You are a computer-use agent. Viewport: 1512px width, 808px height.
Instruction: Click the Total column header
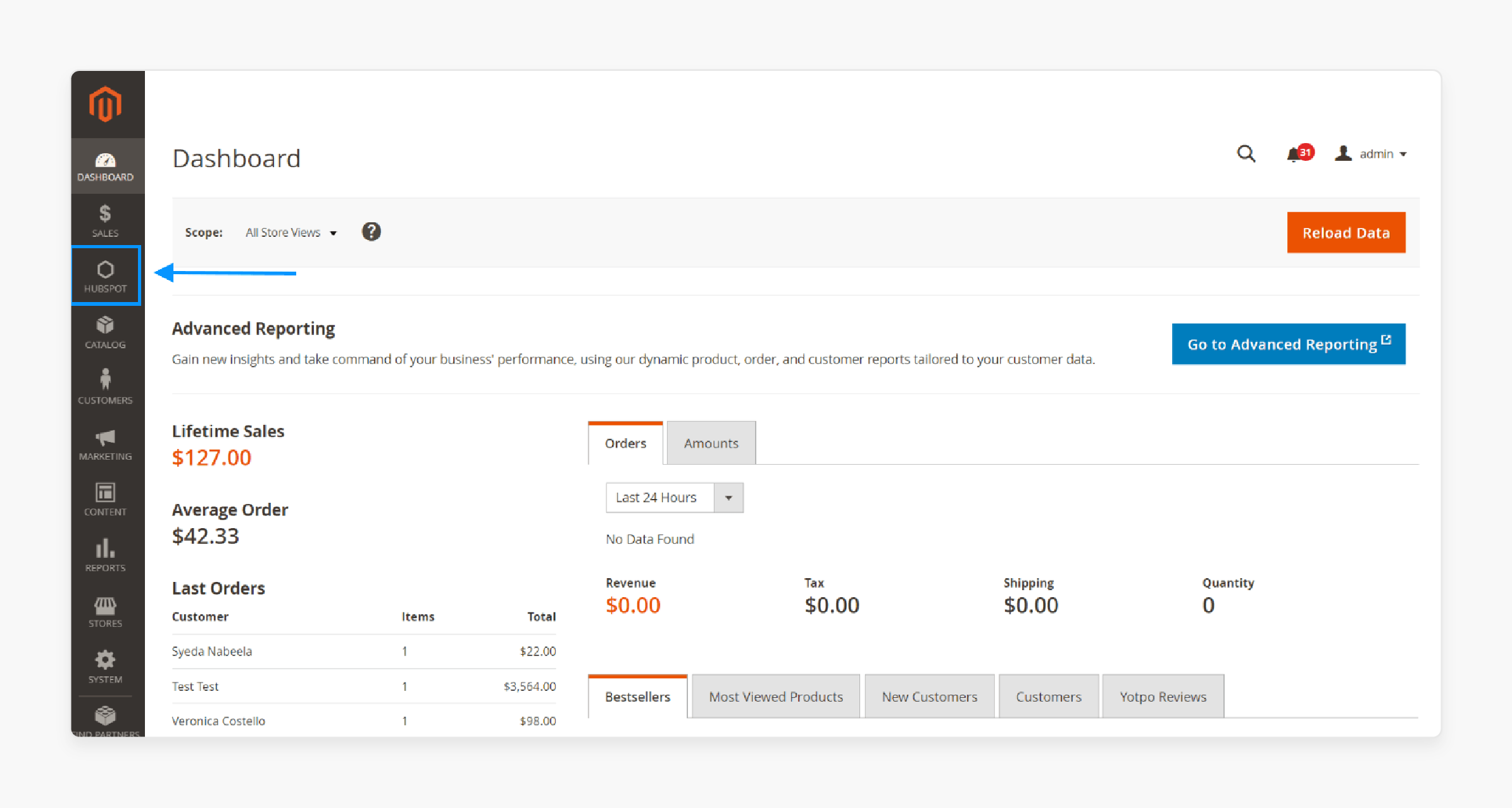point(542,617)
